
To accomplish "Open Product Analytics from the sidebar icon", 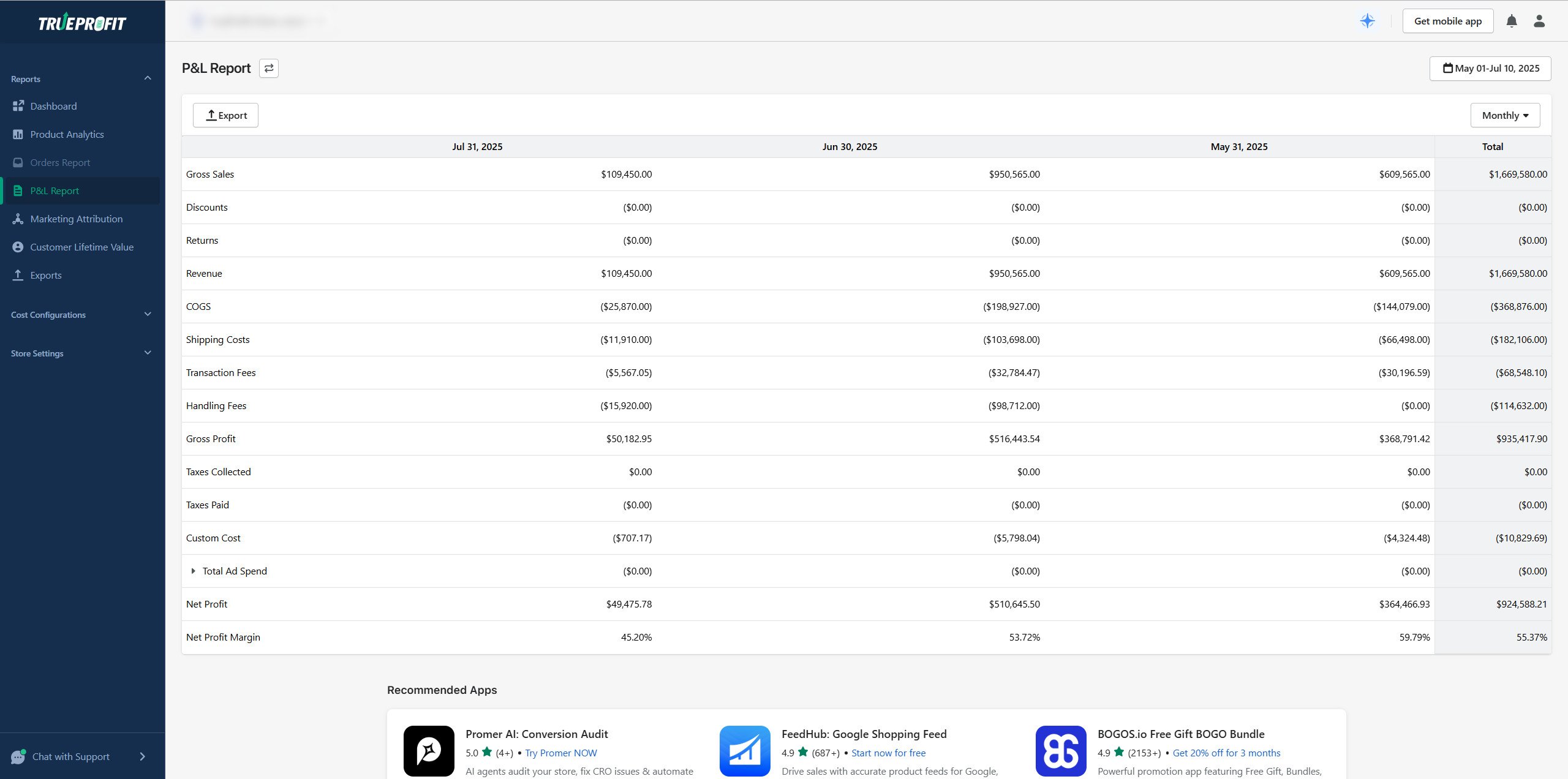I will (x=18, y=134).
